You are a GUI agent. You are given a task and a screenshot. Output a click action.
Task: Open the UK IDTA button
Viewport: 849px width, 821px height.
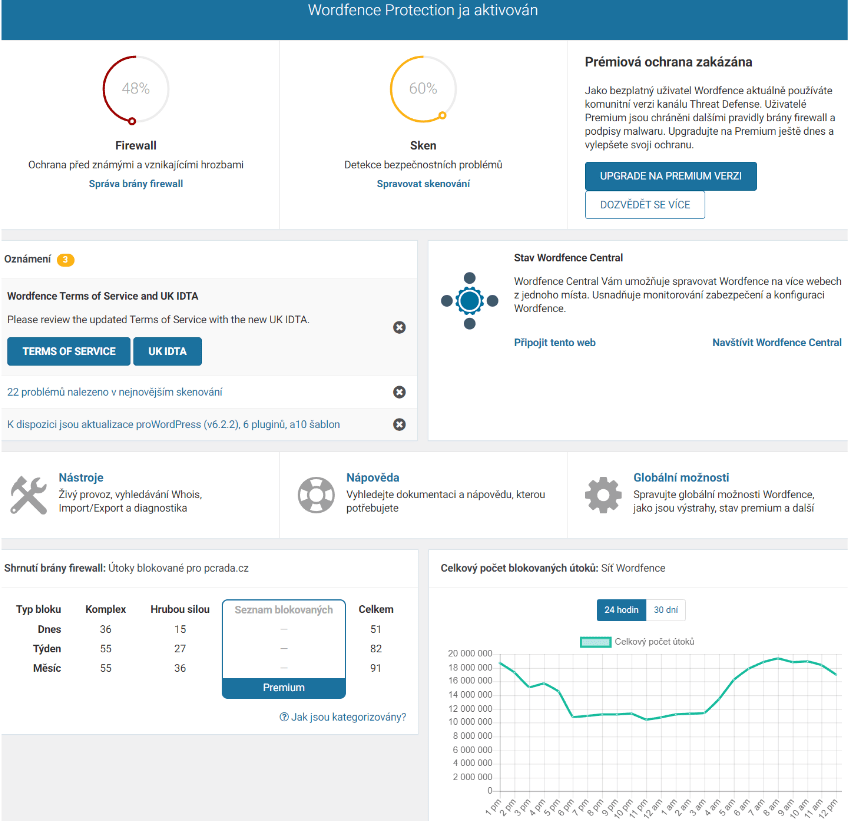(x=167, y=351)
